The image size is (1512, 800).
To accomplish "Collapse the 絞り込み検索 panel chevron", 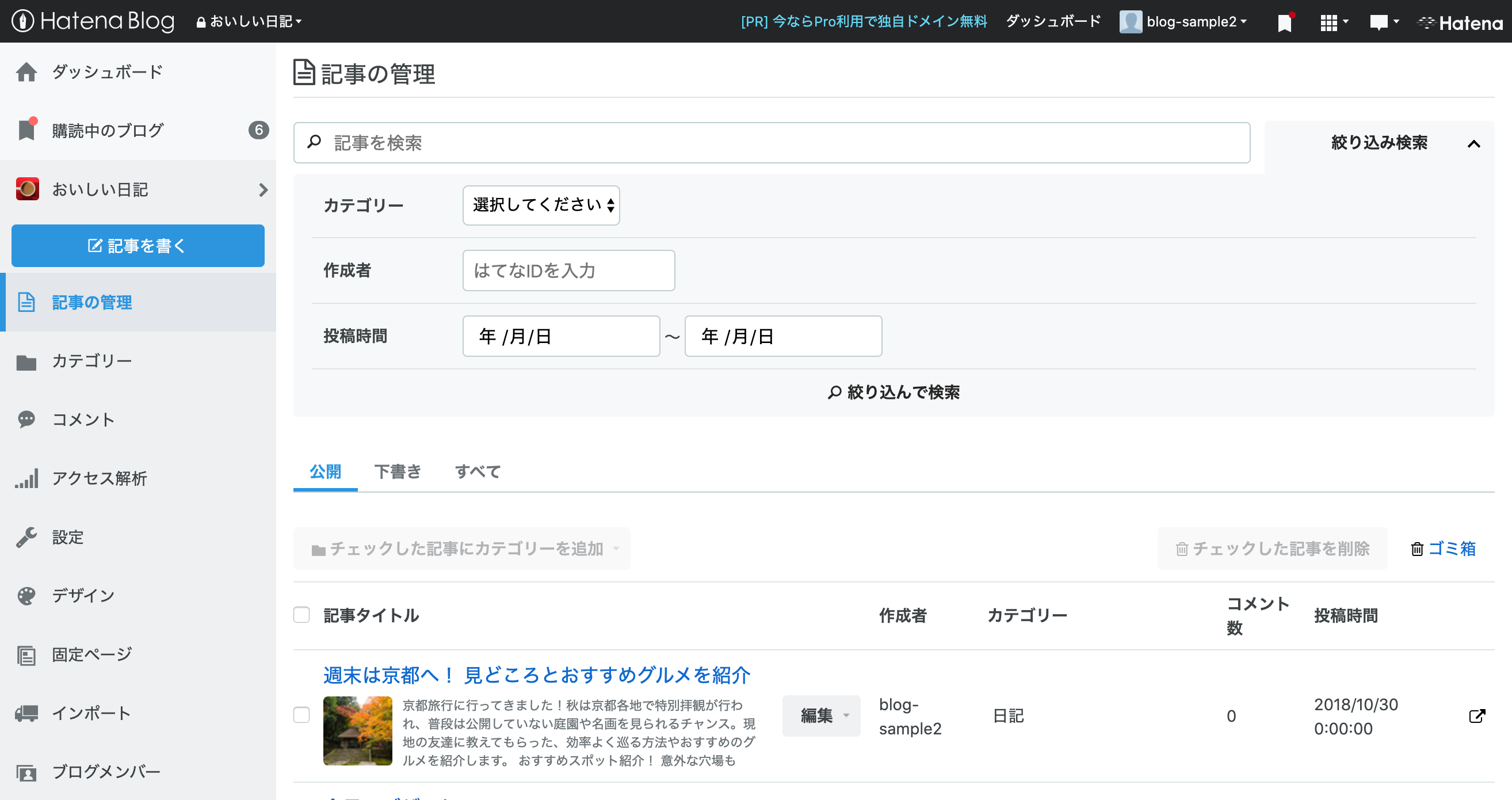I will (x=1475, y=143).
